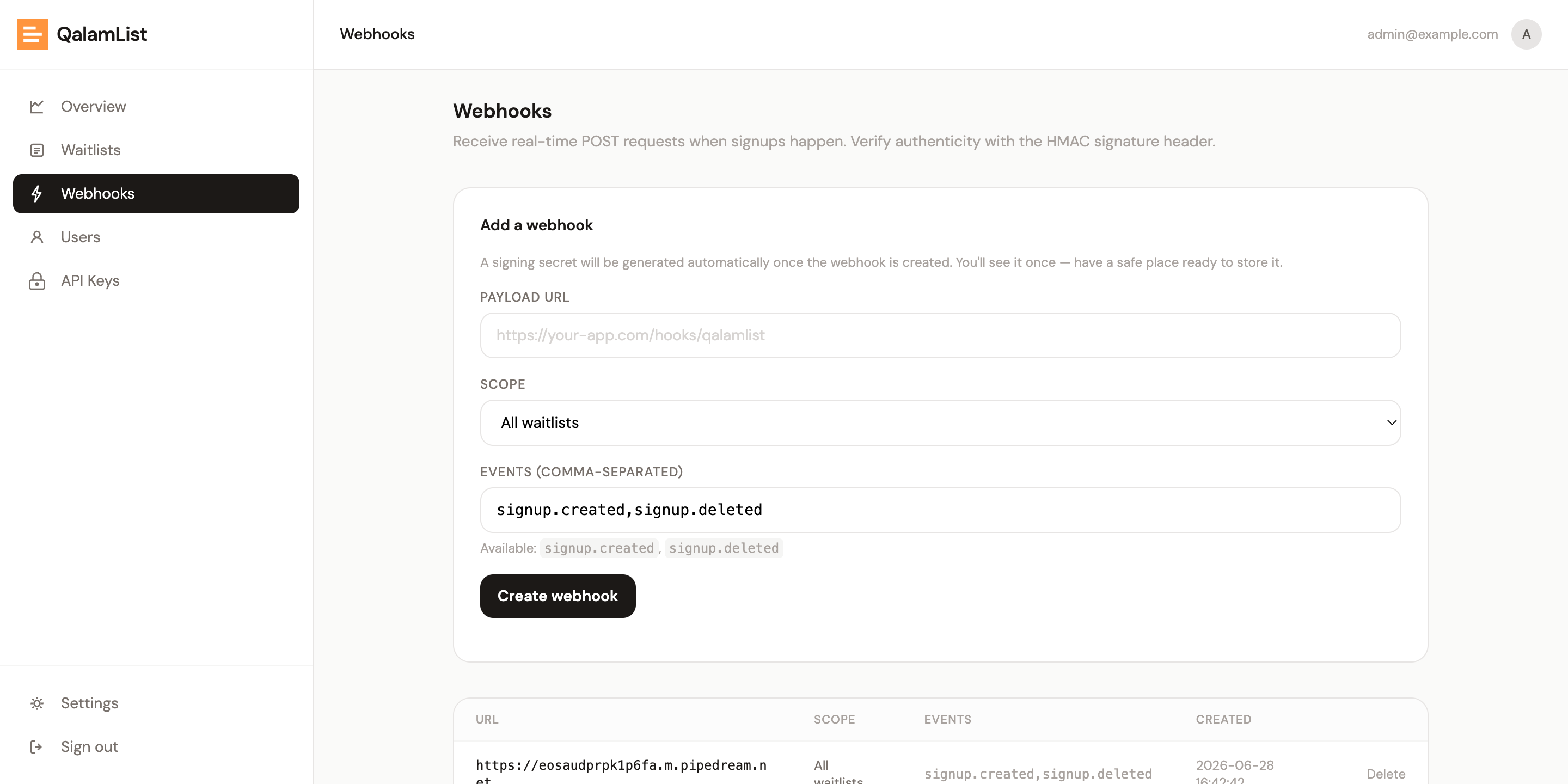Click the Add a webhook heading
The height and width of the screenshot is (784, 1568).
[536, 225]
